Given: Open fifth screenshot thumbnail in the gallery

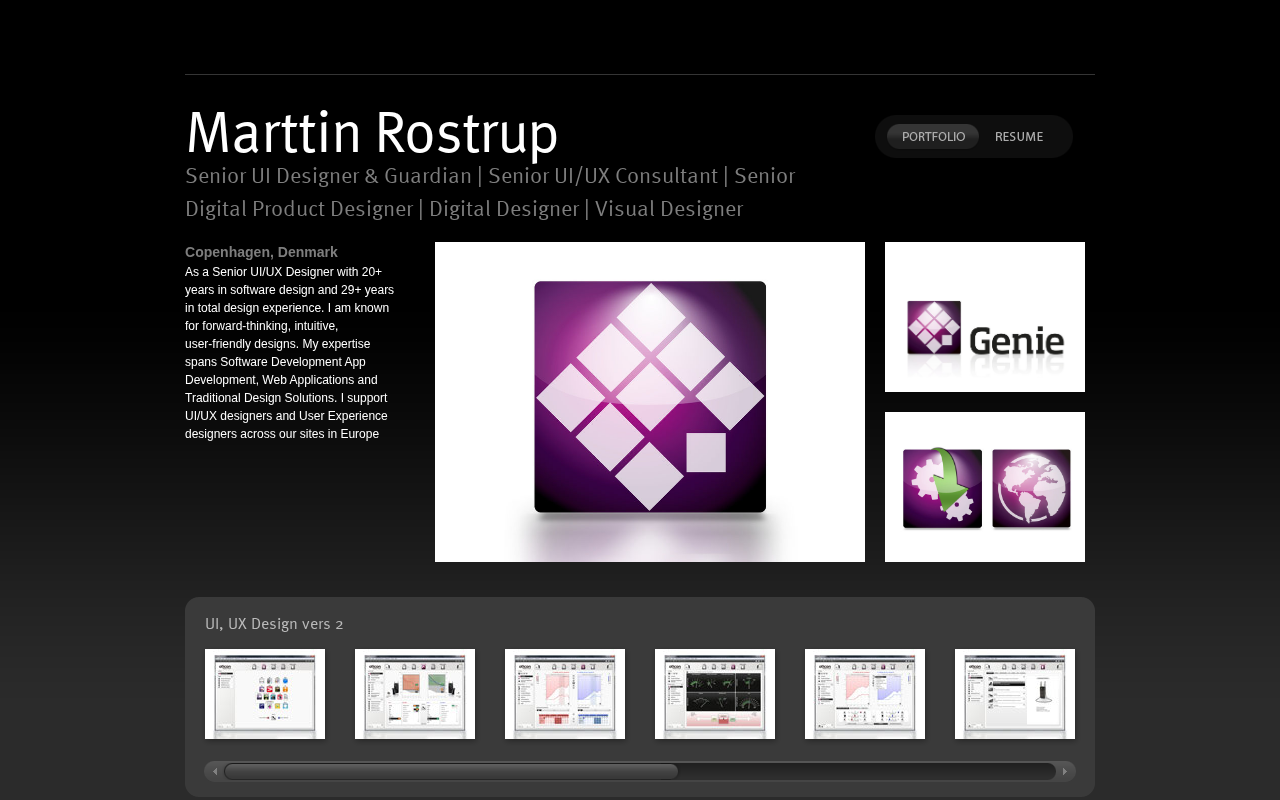Looking at the screenshot, I should pos(865,694).
